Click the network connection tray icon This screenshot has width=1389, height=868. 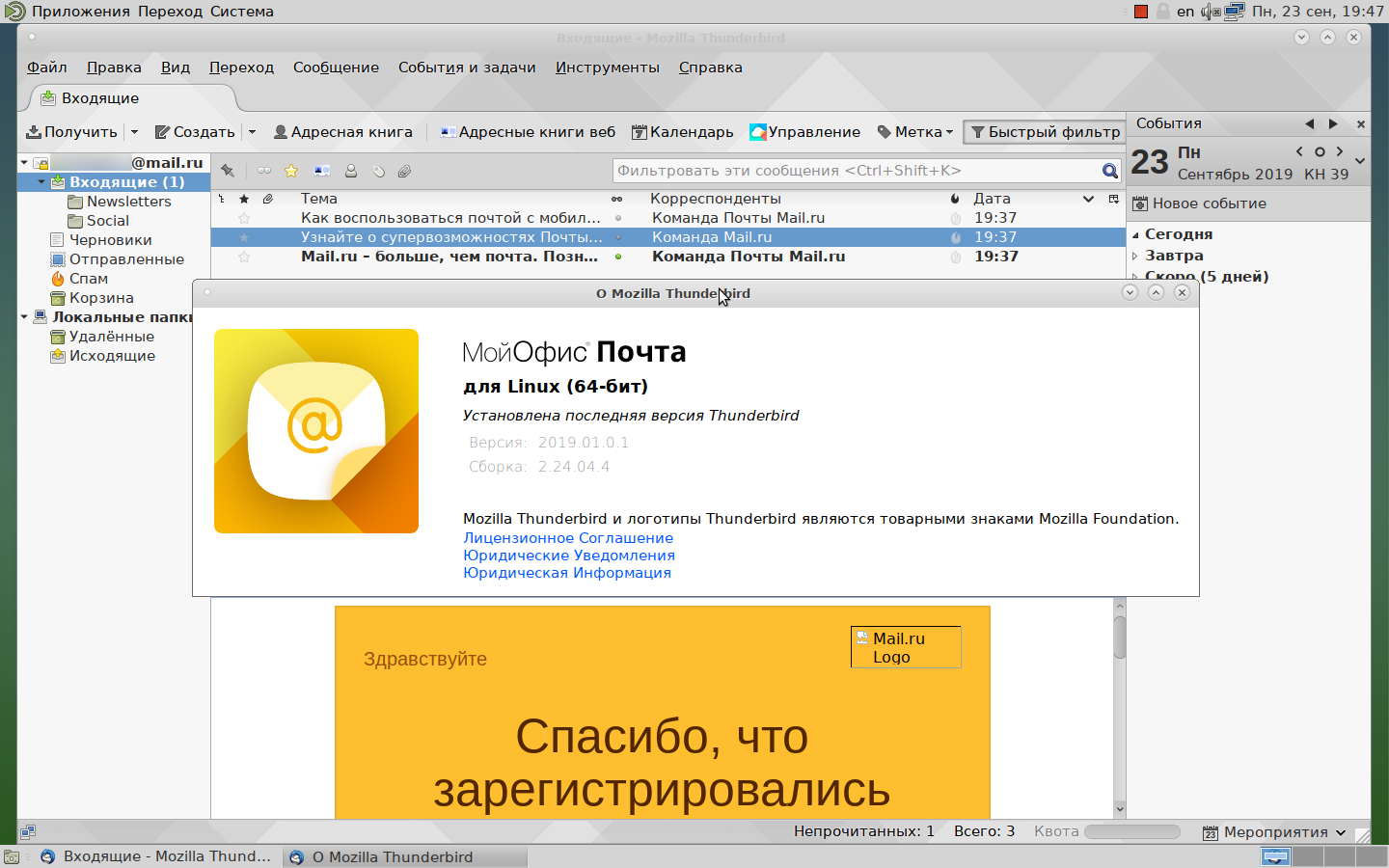(1235, 12)
